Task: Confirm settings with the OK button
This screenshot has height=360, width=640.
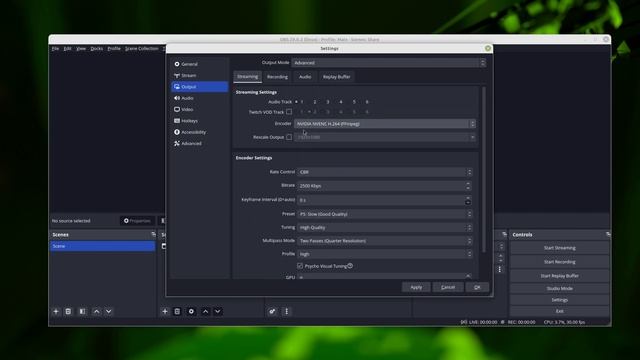Action: 477,287
